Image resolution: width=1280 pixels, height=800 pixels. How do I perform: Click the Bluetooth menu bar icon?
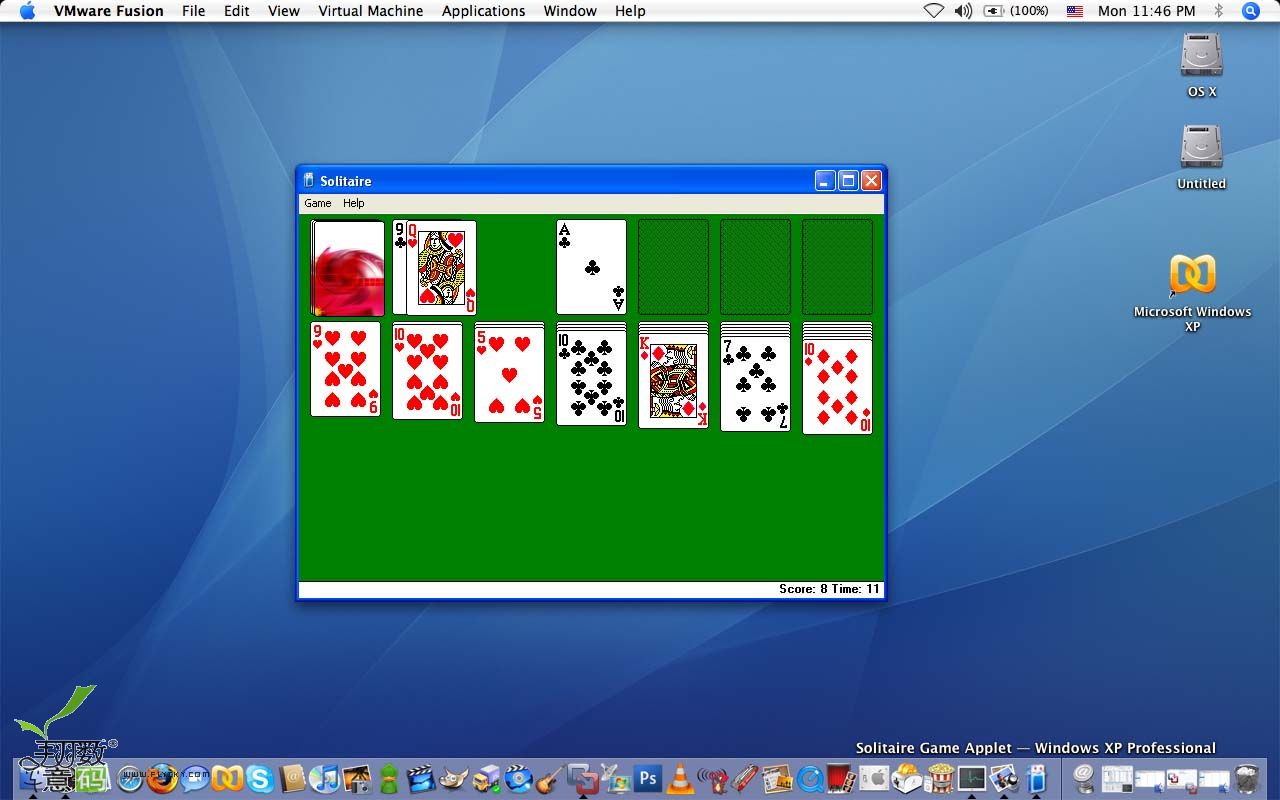pyautogui.click(x=1218, y=11)
